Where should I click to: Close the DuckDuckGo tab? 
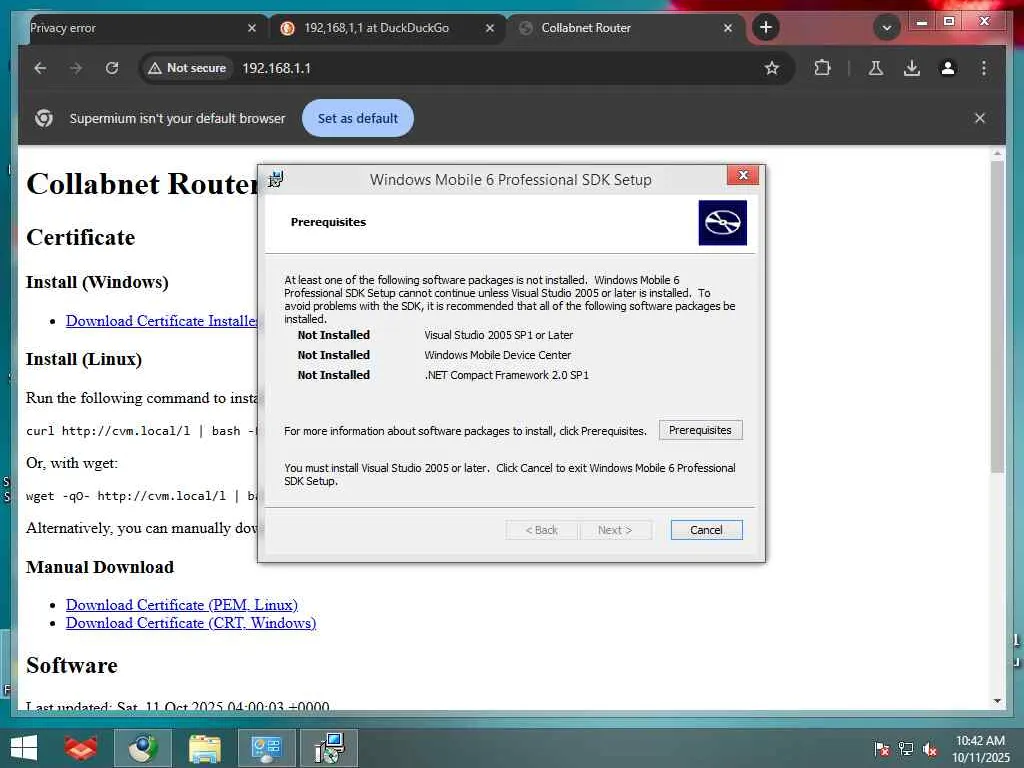pyautogui.click(x=490, y=28)
